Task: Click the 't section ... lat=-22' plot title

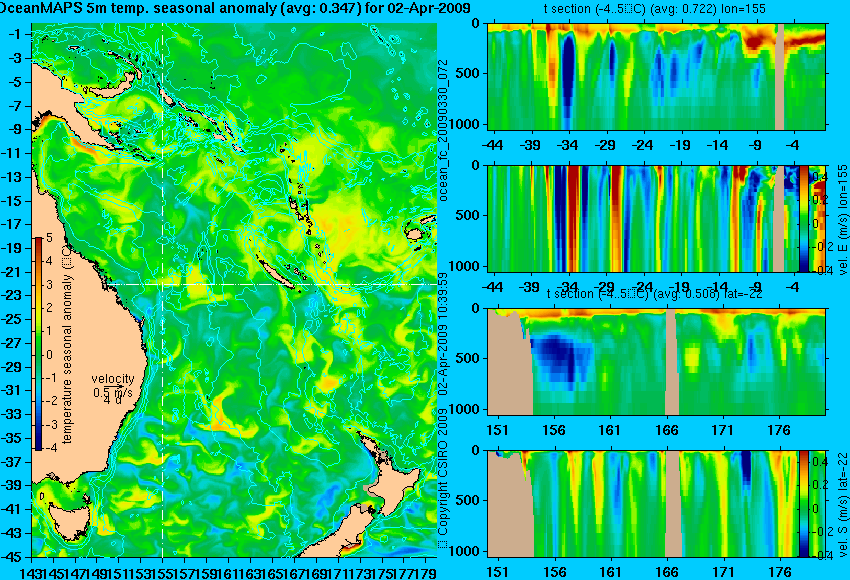Action: tap(655, 294)
